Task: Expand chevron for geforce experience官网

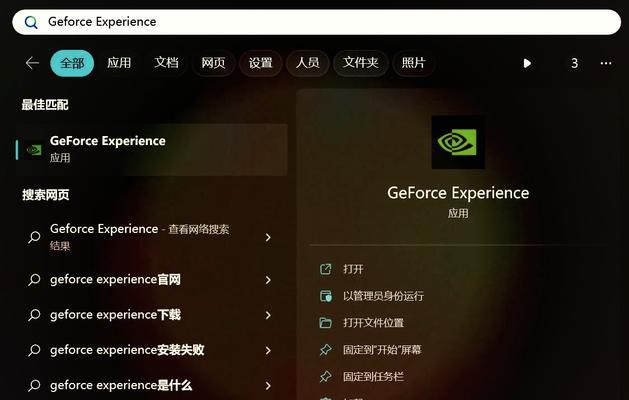Action: pos(268,280)
